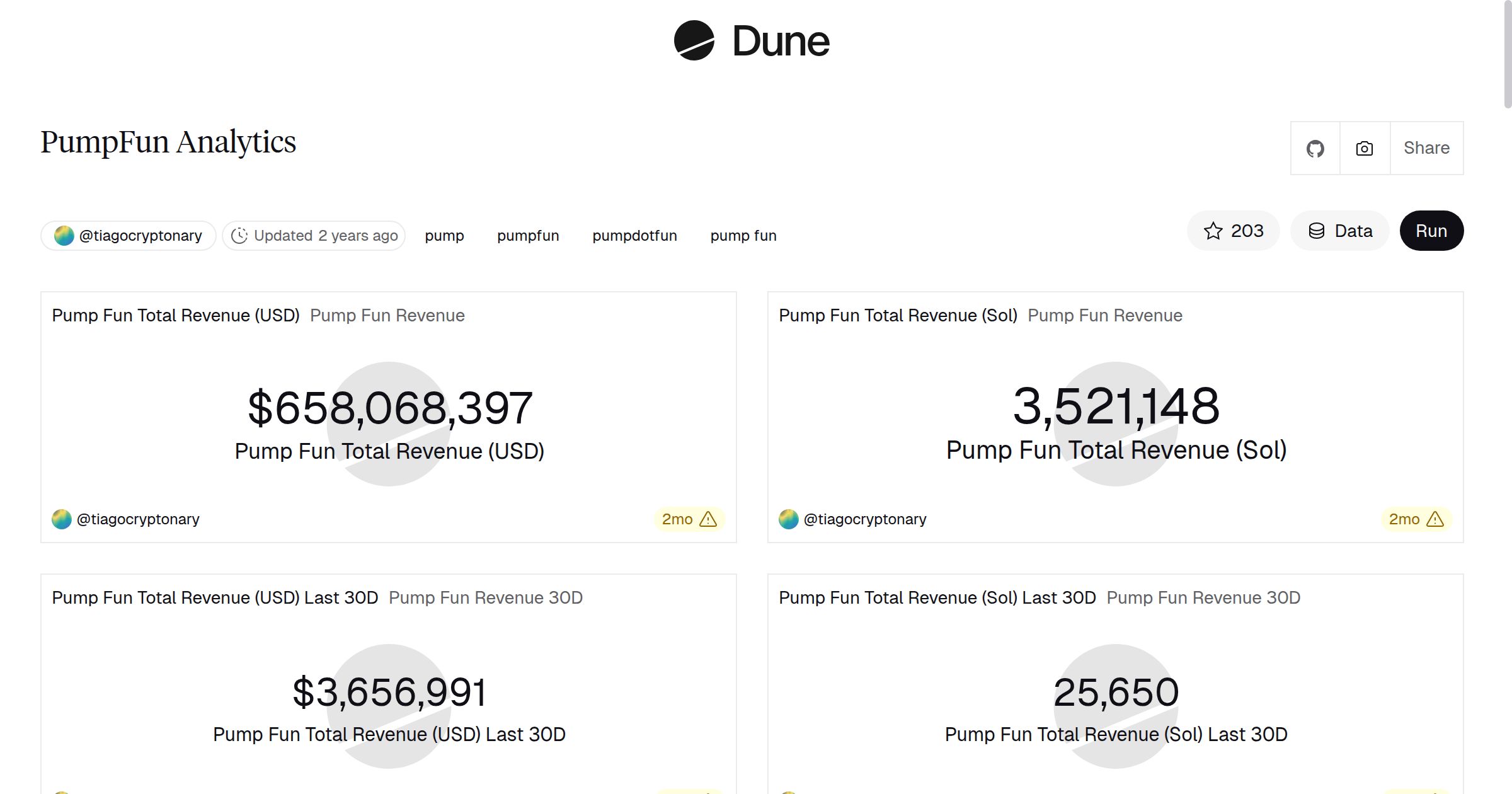
Task: Select the pumpfun tag
Action: [528, 235]
